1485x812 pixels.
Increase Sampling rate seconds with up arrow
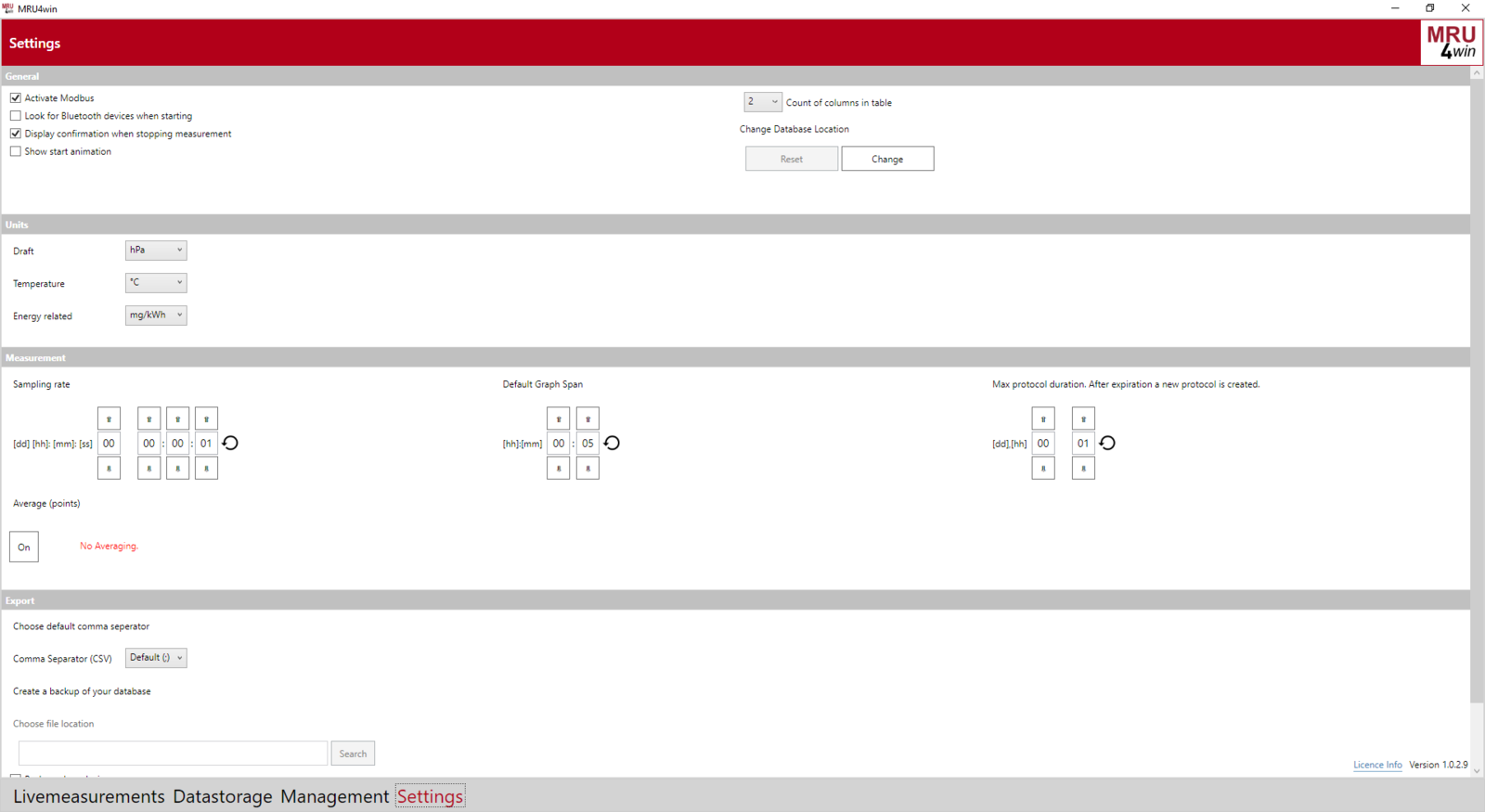(x=206, y=419)
